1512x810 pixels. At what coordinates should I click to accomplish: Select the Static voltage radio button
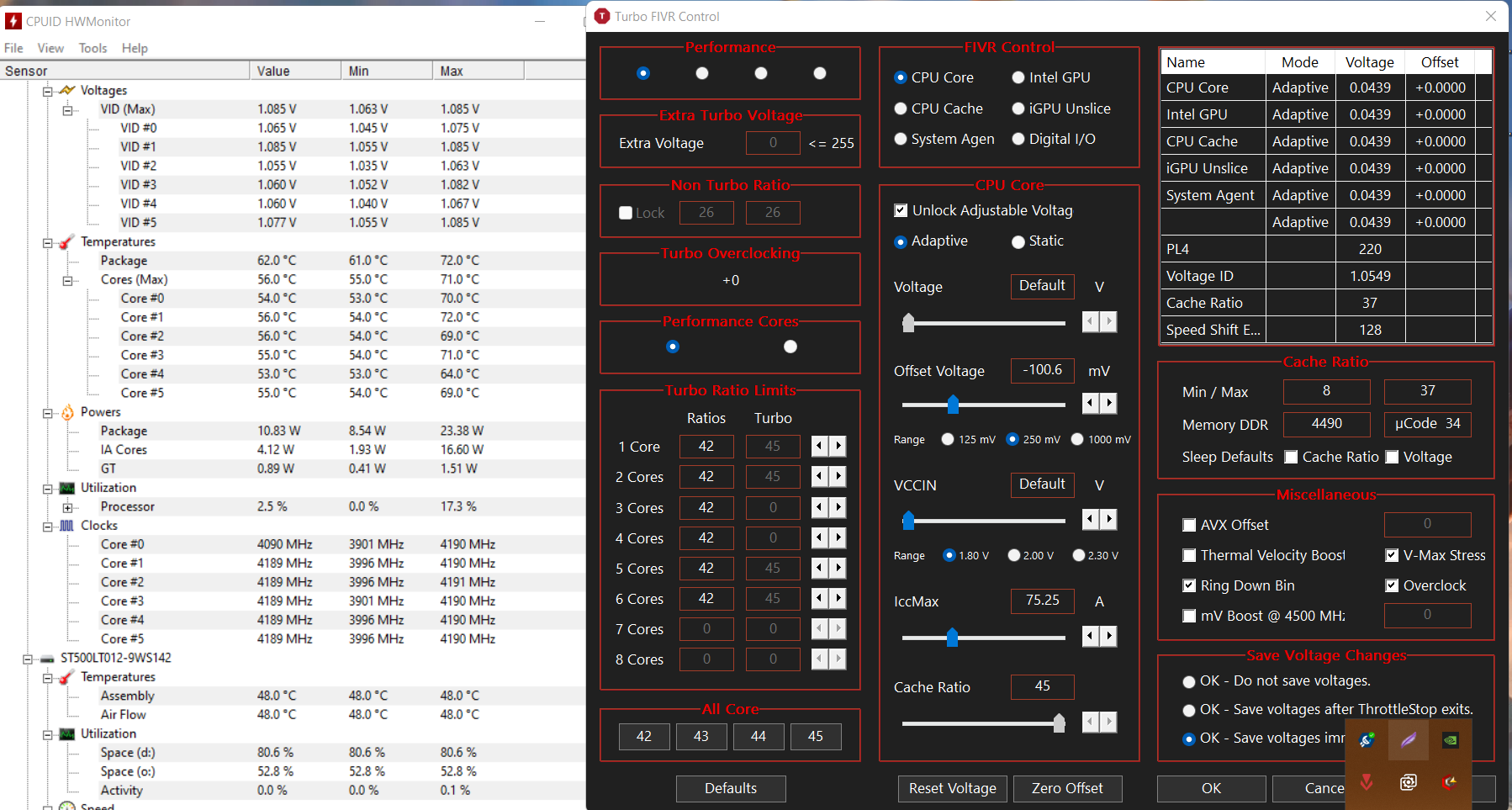(1018, 241)
